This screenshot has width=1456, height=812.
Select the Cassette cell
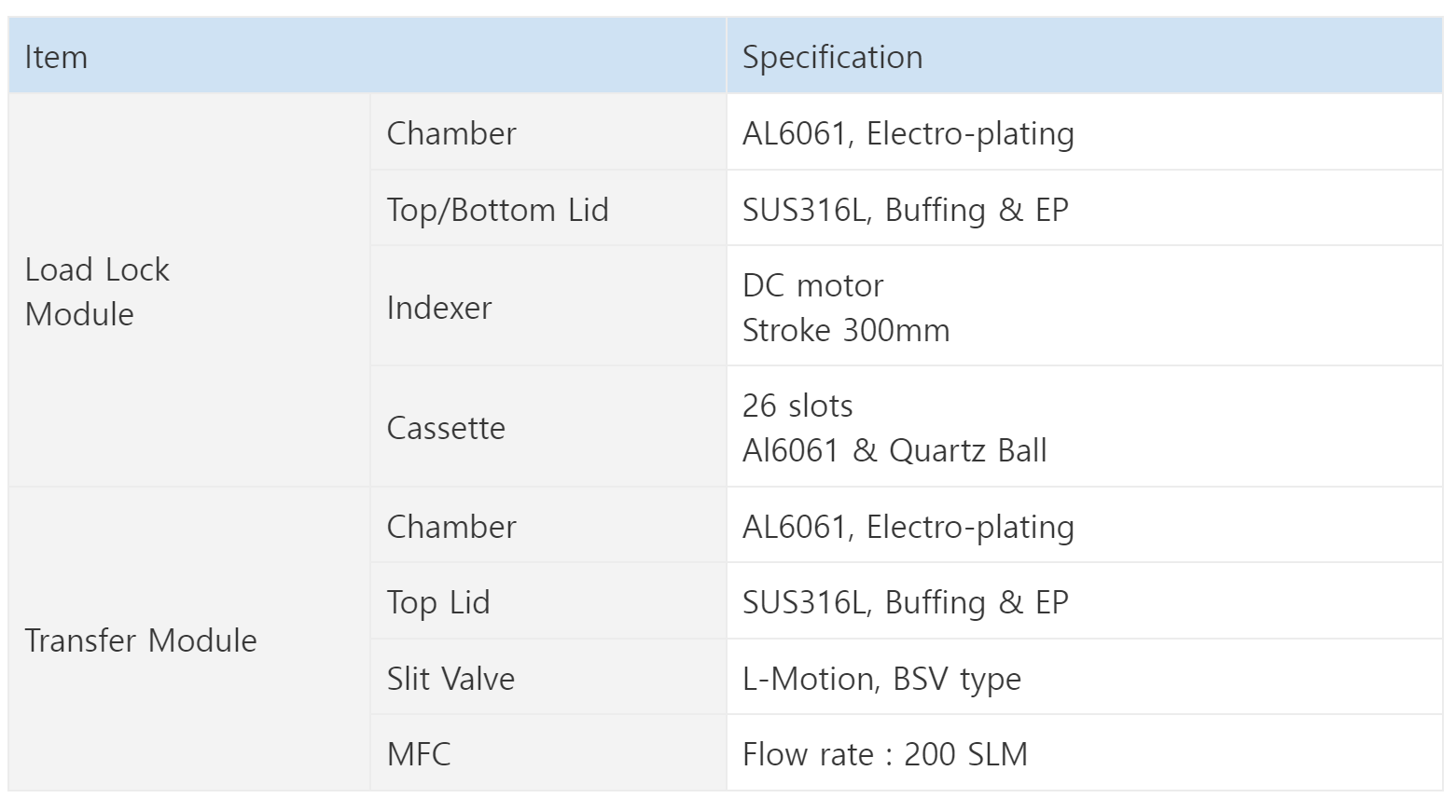pos(548,427)
